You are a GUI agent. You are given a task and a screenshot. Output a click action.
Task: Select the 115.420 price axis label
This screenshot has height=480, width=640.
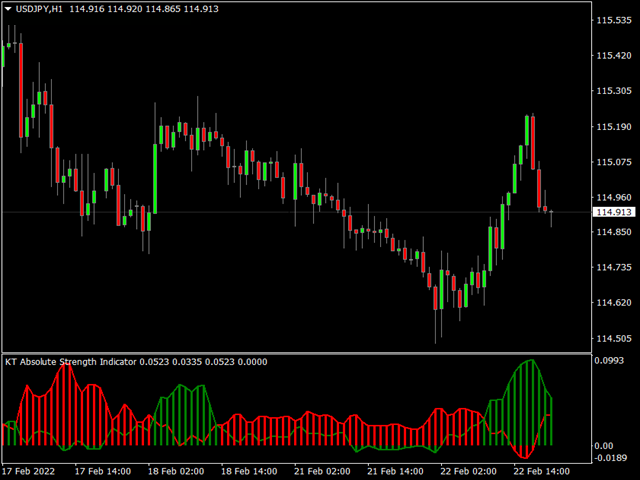(613, 56)
